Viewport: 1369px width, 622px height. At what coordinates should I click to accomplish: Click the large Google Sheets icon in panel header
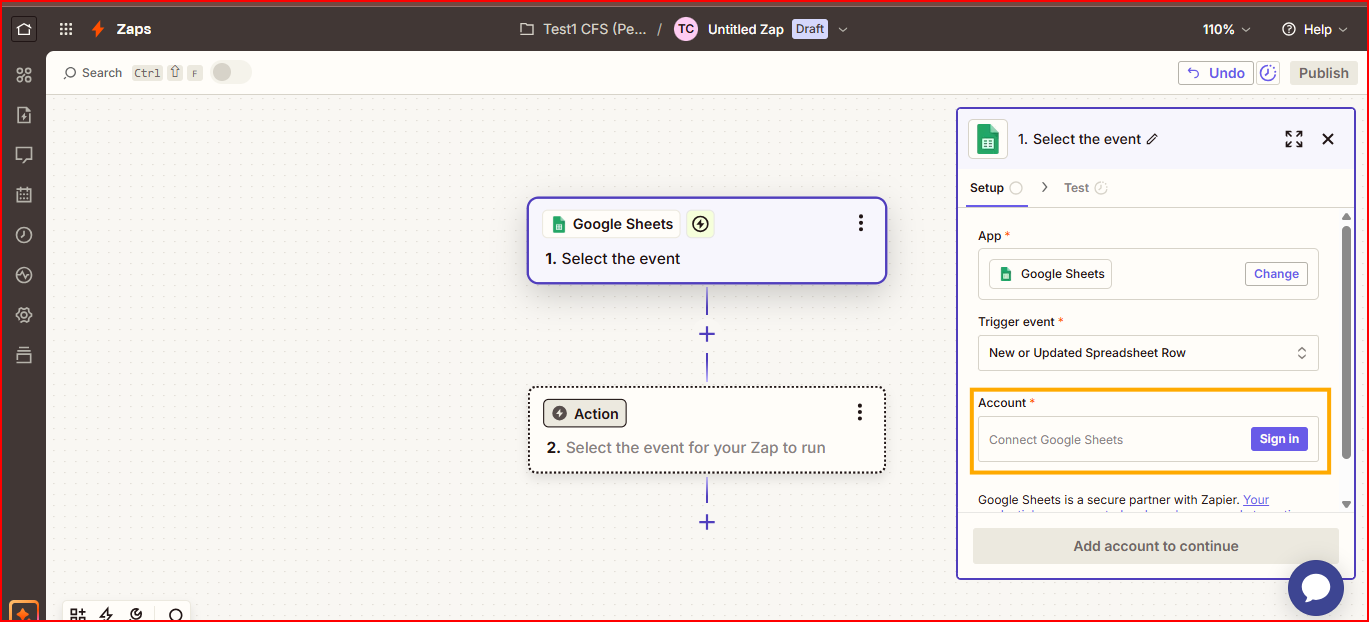(x=988, y=139)
